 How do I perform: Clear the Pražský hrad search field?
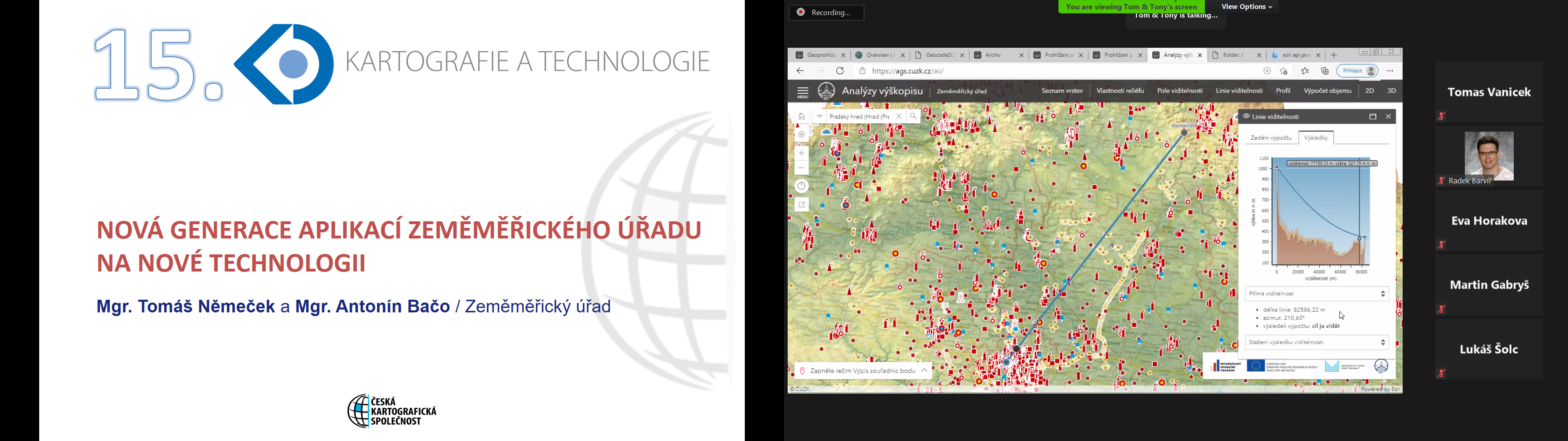[898, 116]
